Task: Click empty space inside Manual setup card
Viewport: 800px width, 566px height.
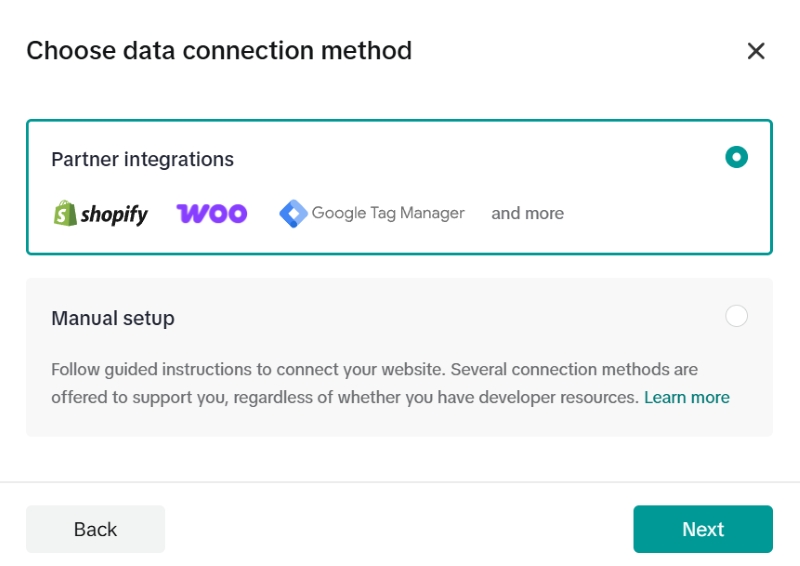Action: click(x=450, y=319)
